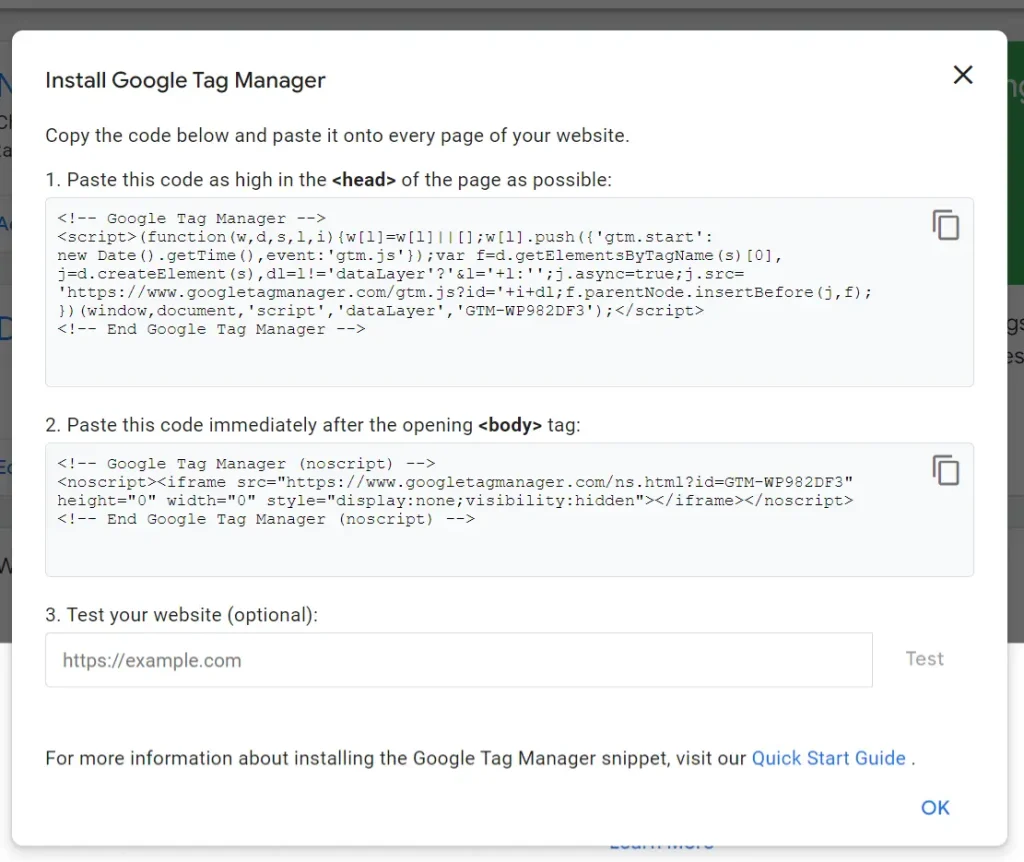Click the opening Google Tag Manager (noscript) comment
Screen dimensions: 1024x862
246,463
